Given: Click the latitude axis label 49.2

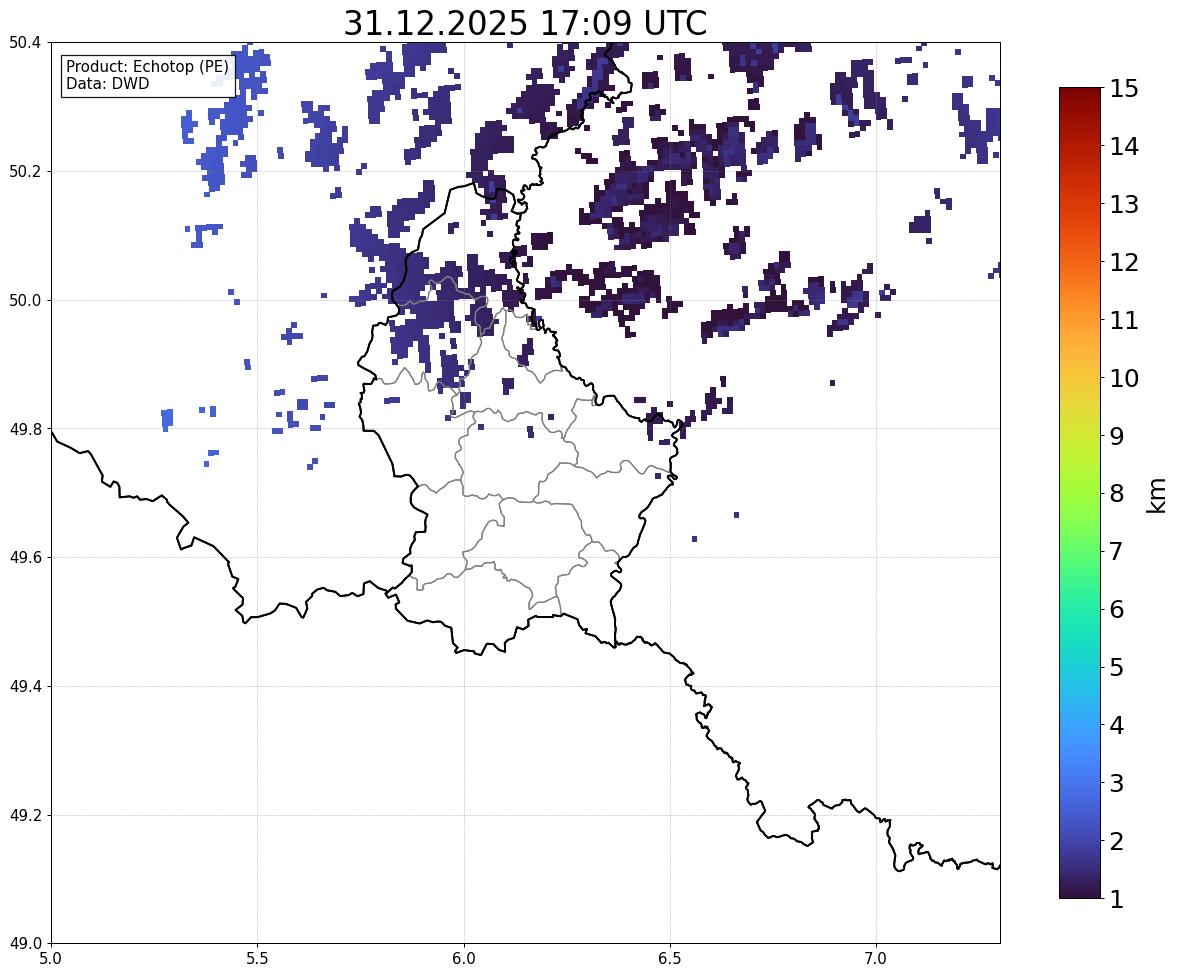Looking at the screenshot, I should tap(24, 815).
